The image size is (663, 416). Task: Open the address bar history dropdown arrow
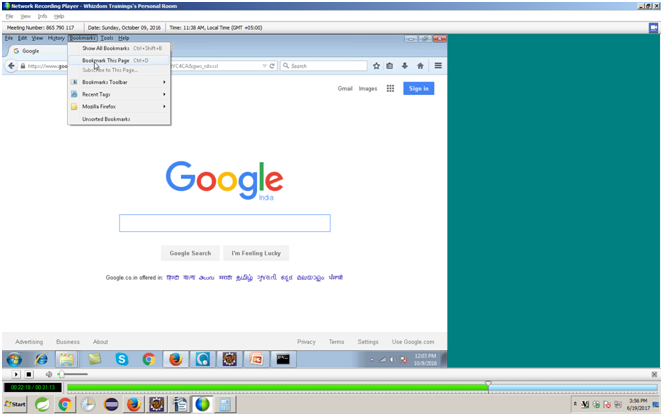tap(264, 66)
